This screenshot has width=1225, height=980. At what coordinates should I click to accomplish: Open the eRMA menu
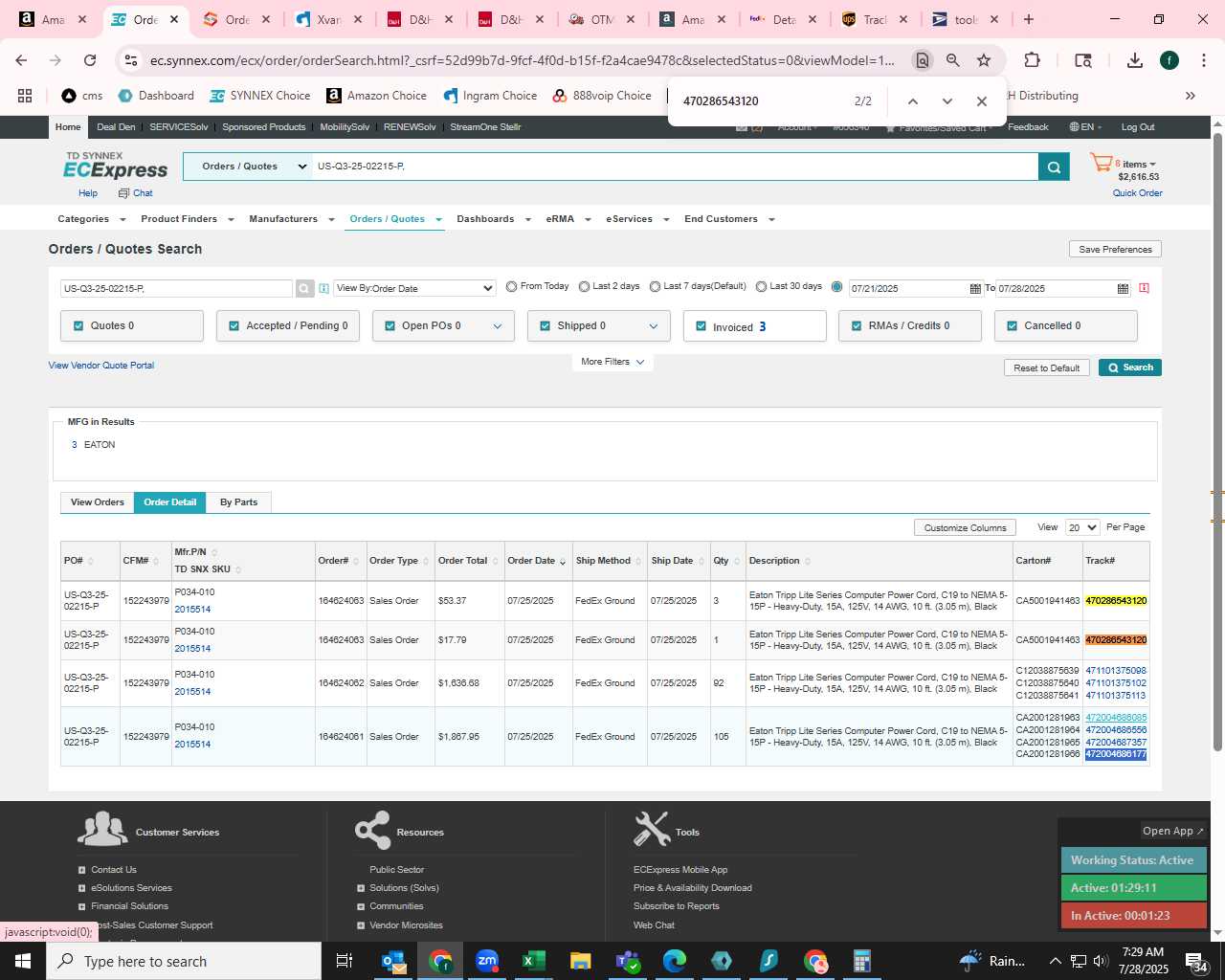tap(568, 219)
